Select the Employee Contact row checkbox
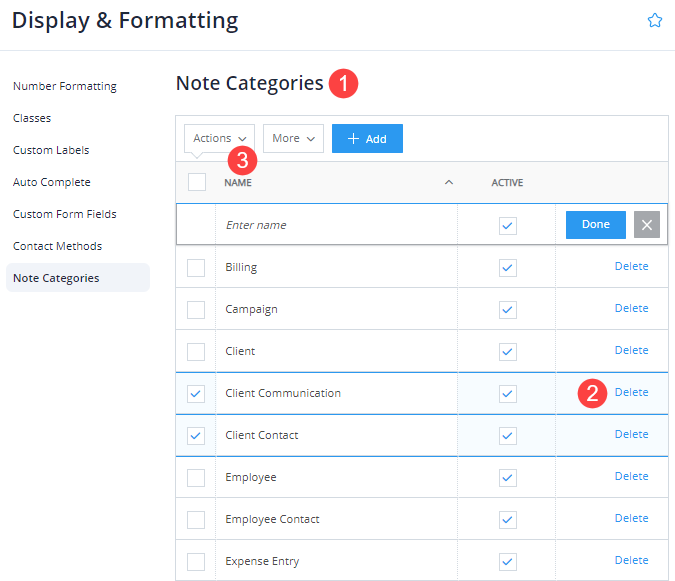Screen dimensions: 675x581 (196, 519)
